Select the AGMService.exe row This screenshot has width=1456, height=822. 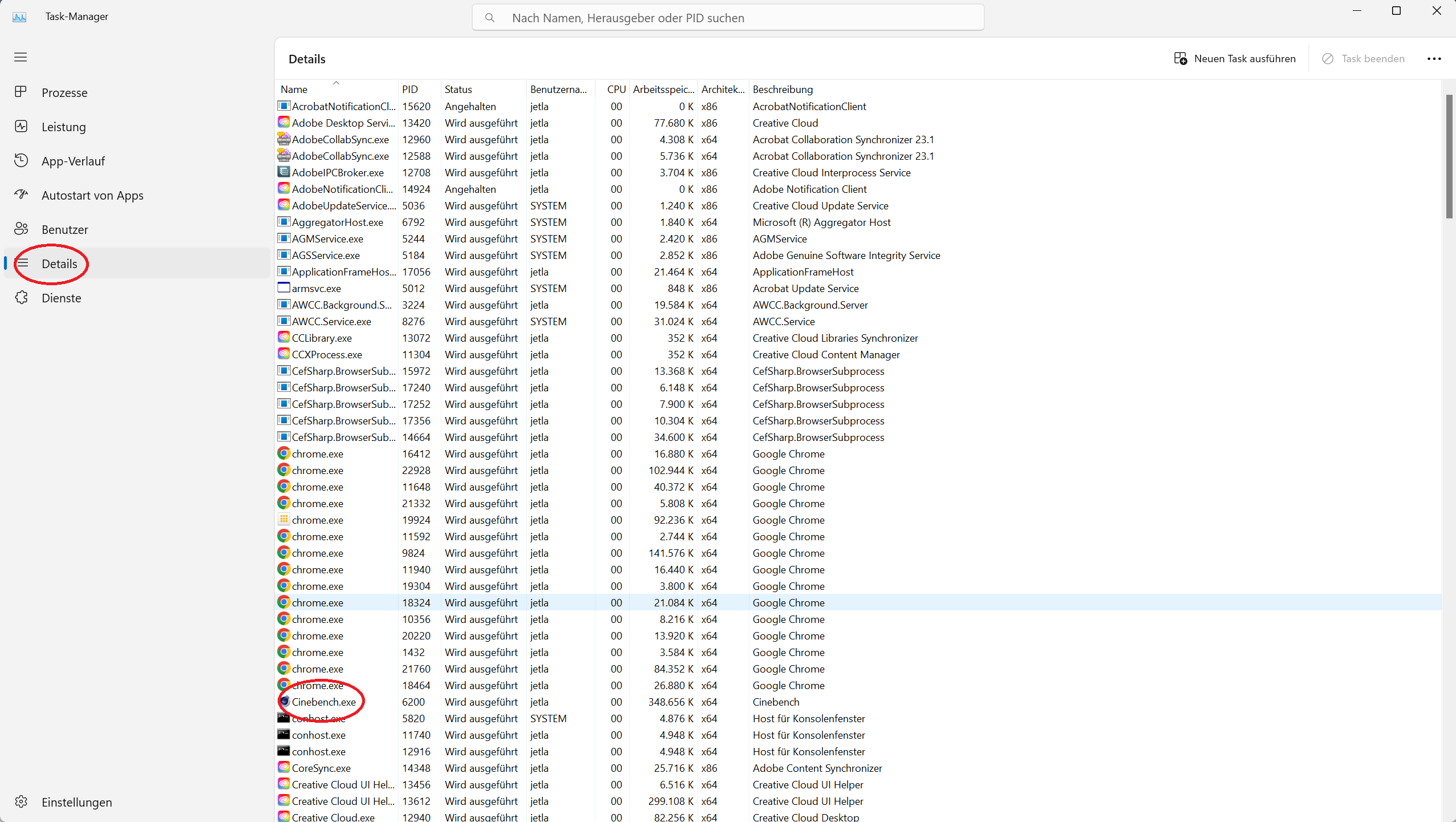click(858, 238)
